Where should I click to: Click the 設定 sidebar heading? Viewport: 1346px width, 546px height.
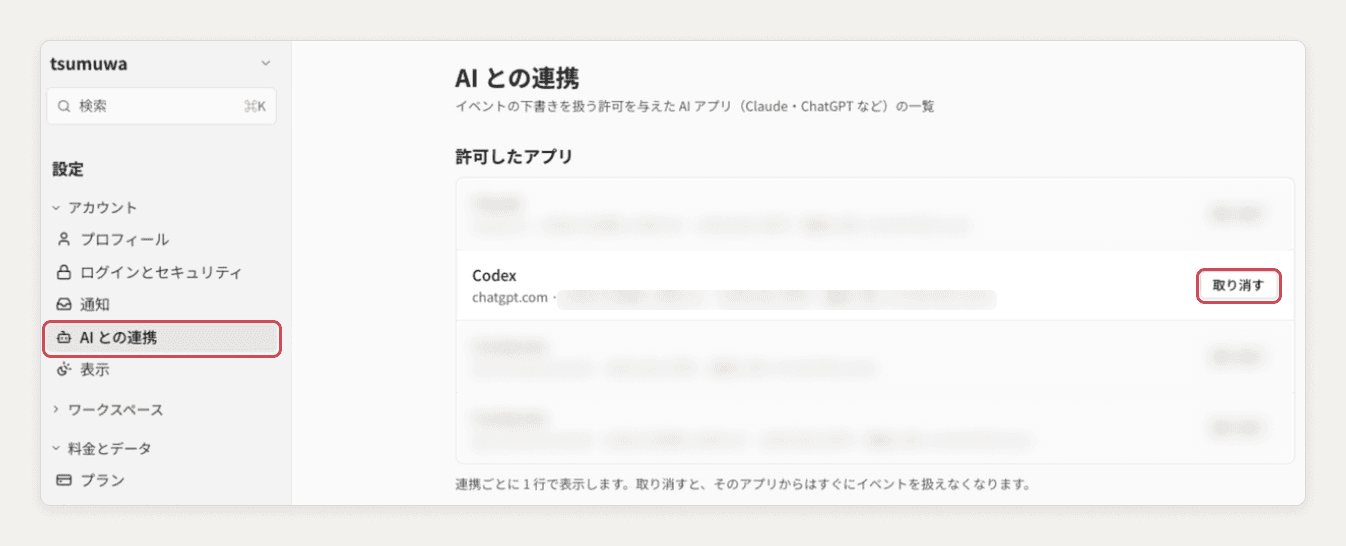tap(68, 170)
